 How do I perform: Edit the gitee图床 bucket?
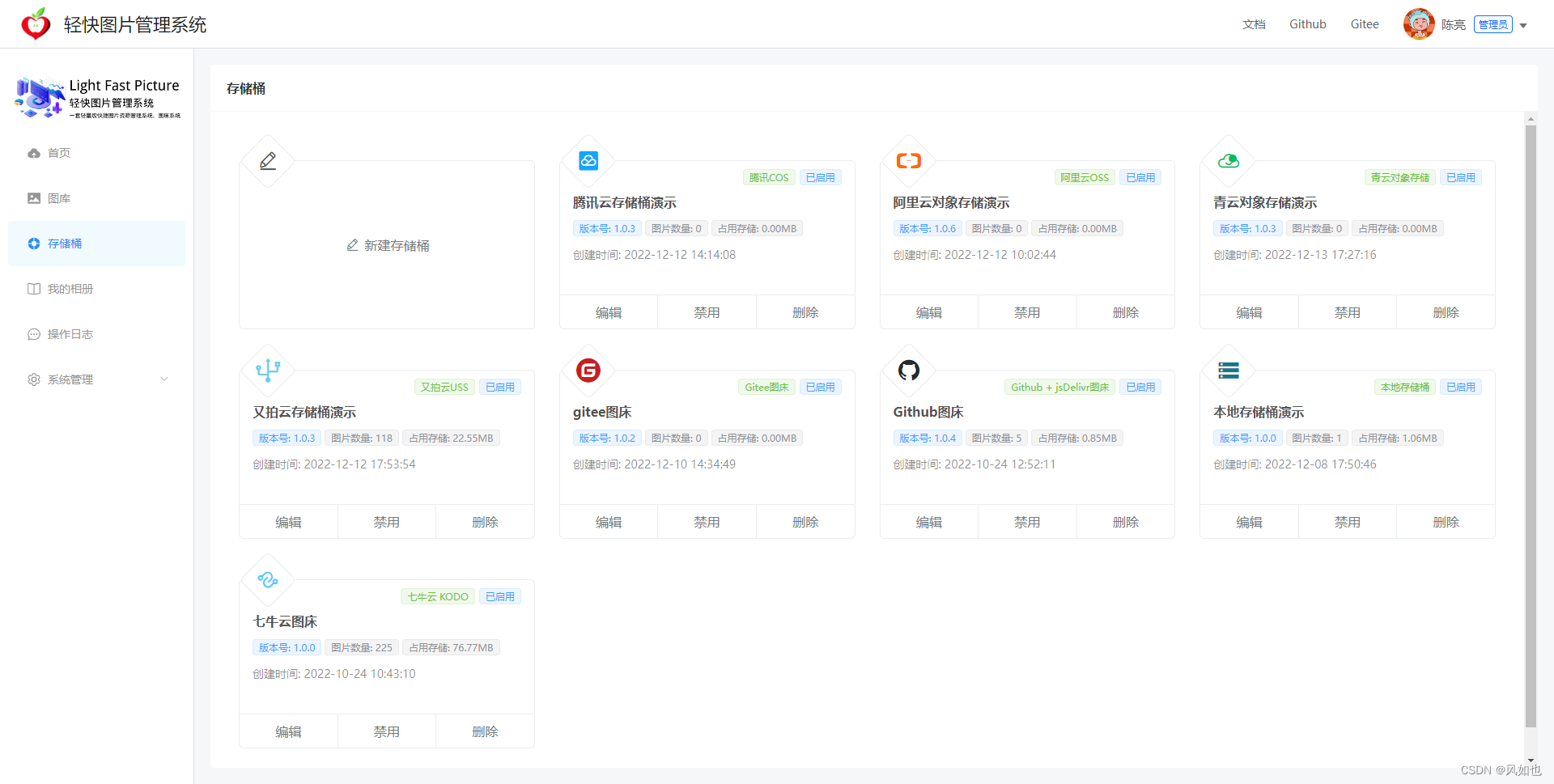[609, 522]
